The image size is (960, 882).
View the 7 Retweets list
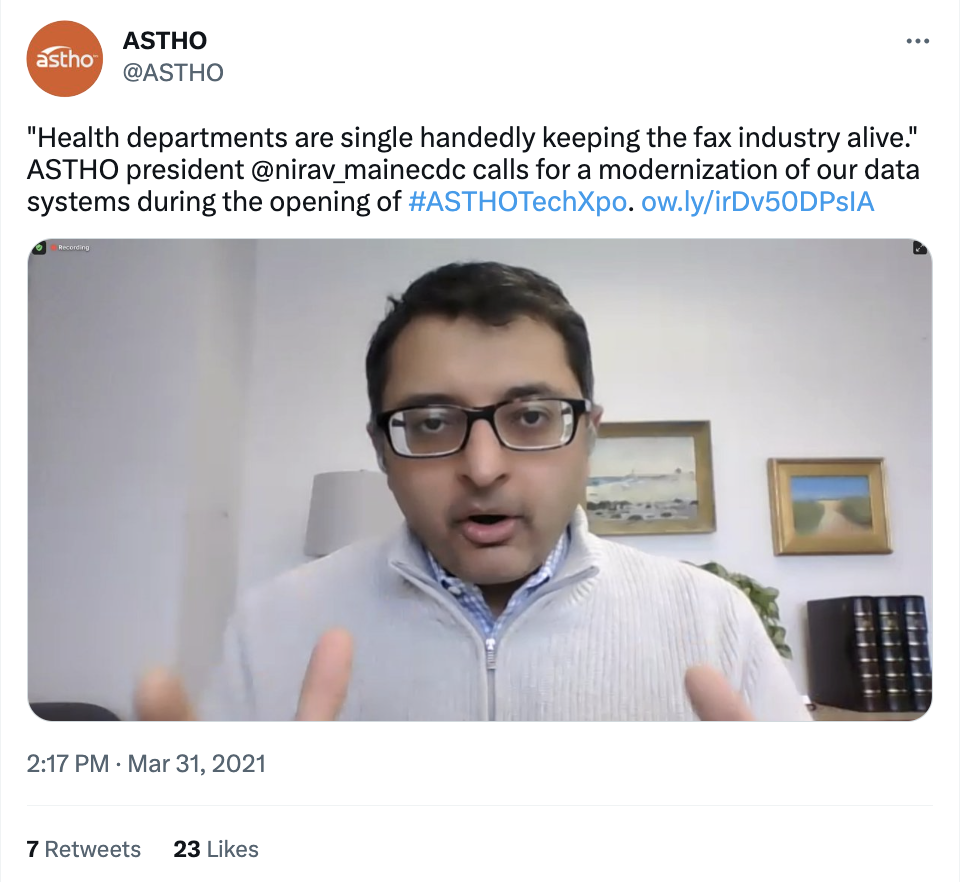tap(84, 849)
